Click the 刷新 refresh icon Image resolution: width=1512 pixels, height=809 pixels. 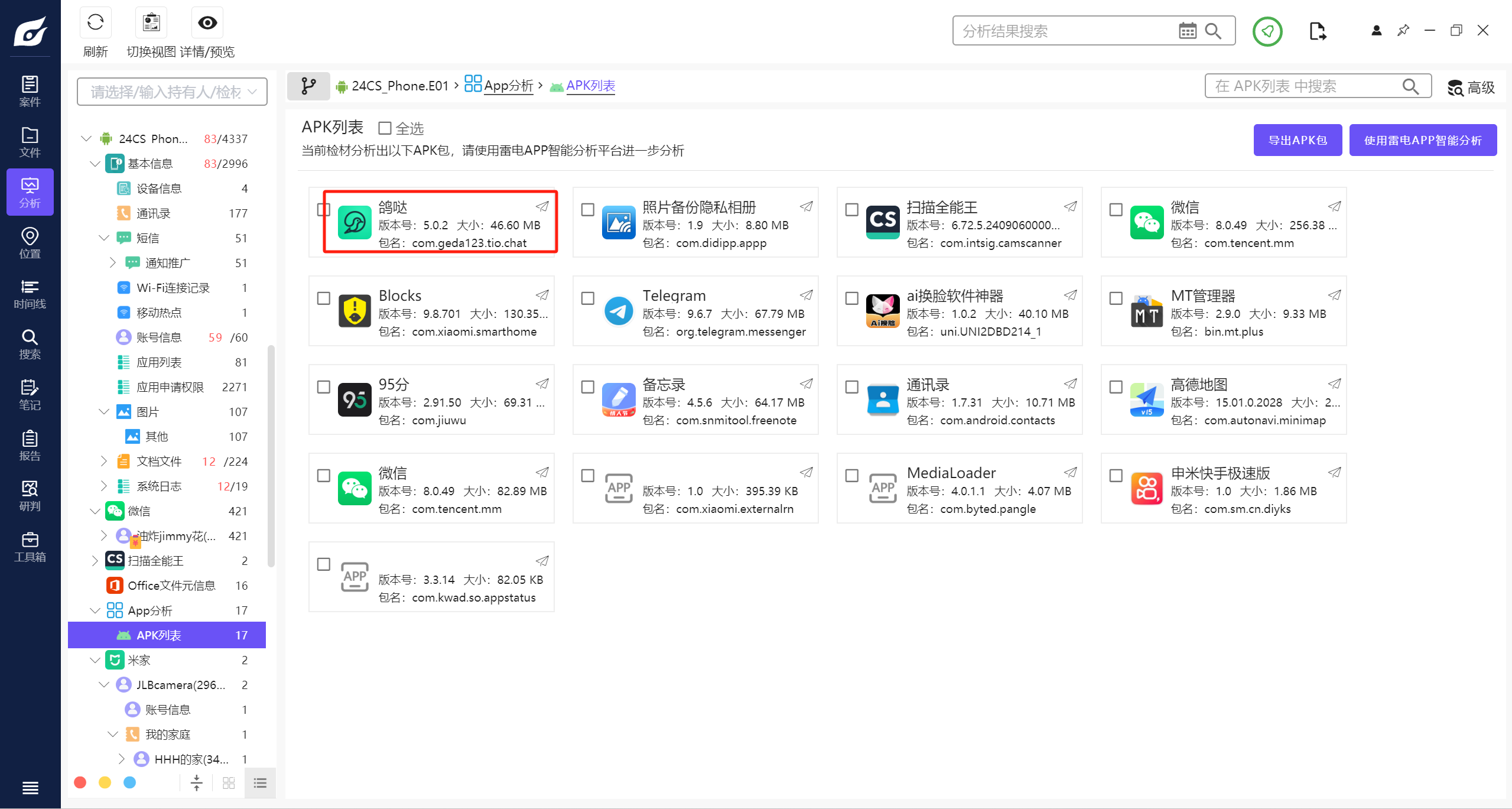point(95,23)
